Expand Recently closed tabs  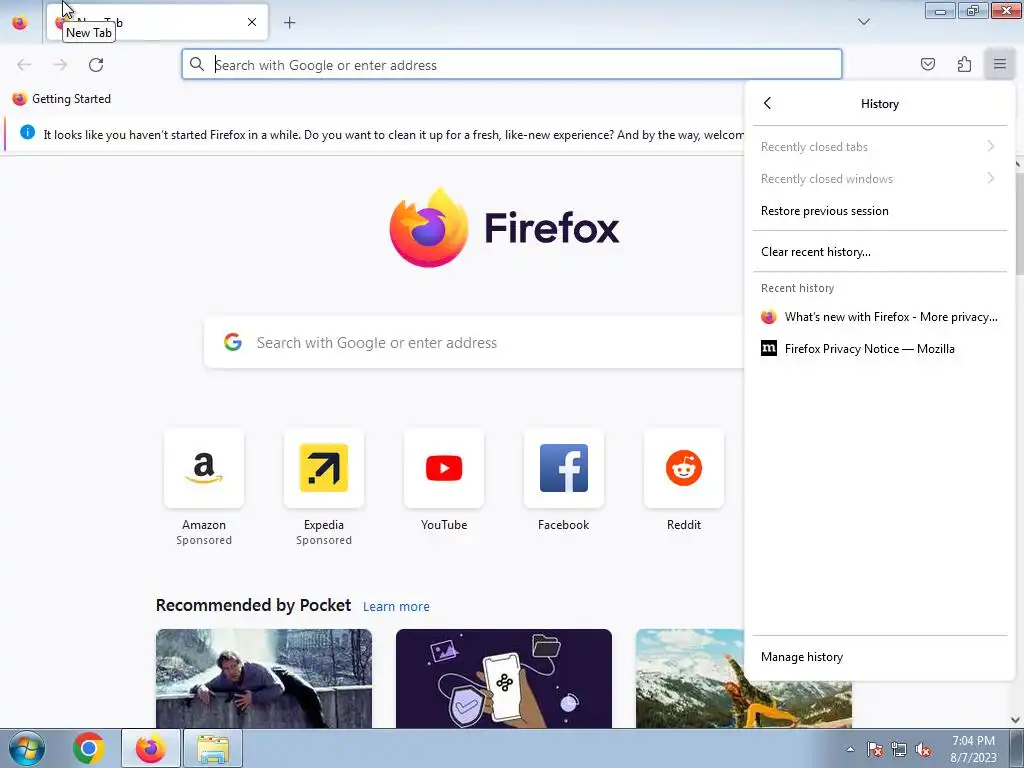click(879, 147)
